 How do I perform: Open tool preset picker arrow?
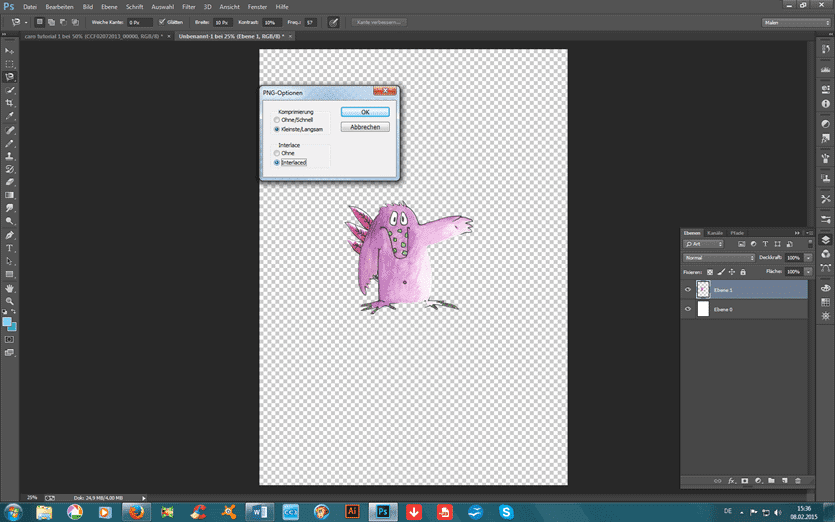coord(26,22)
